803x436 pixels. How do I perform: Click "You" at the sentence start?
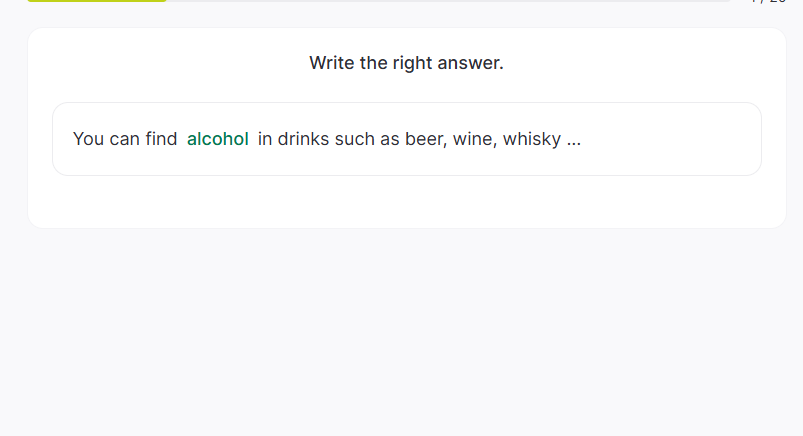88,139
